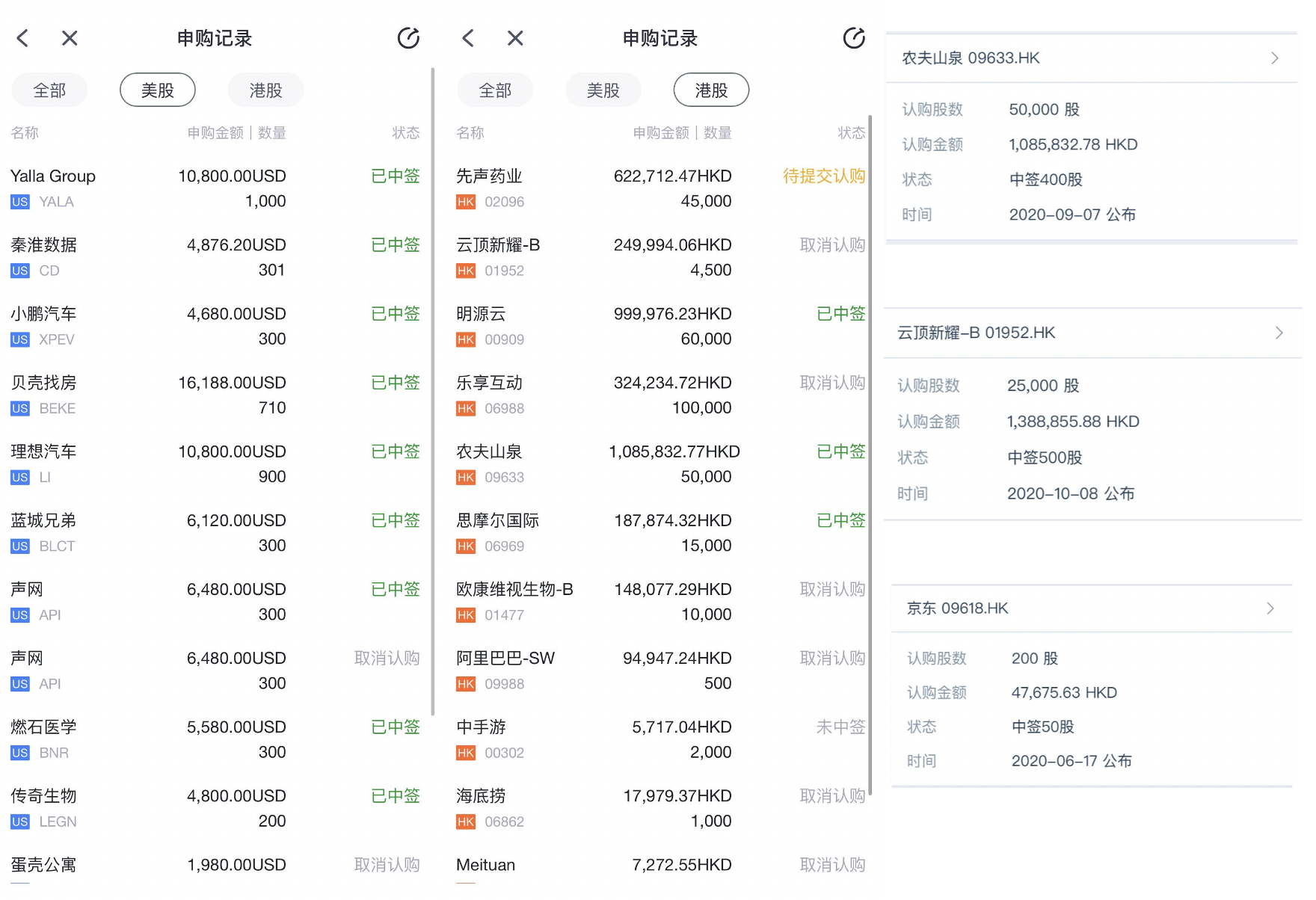This screenshot has width=1316, height=900.
Task: Refresh the right 申购记录 list
Action: click(854, 38)
